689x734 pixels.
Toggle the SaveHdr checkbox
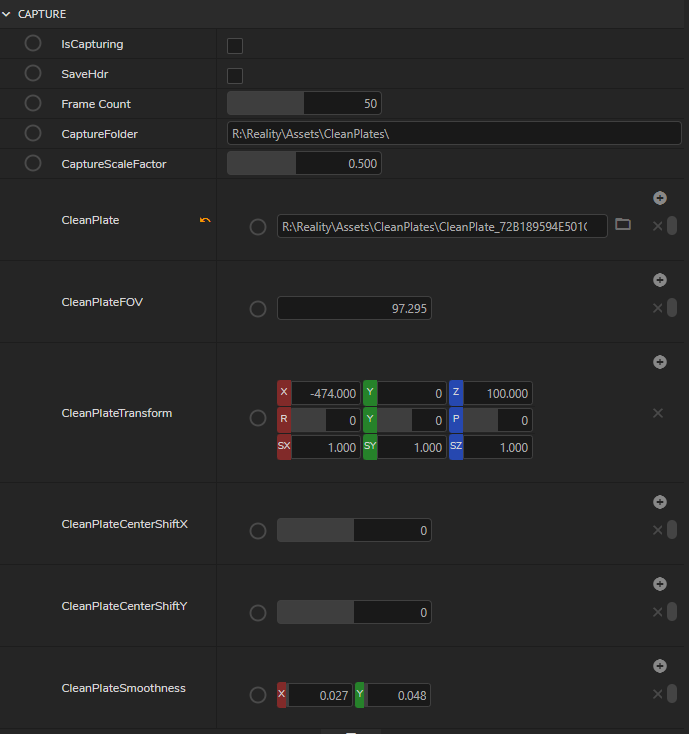[235, 75]
